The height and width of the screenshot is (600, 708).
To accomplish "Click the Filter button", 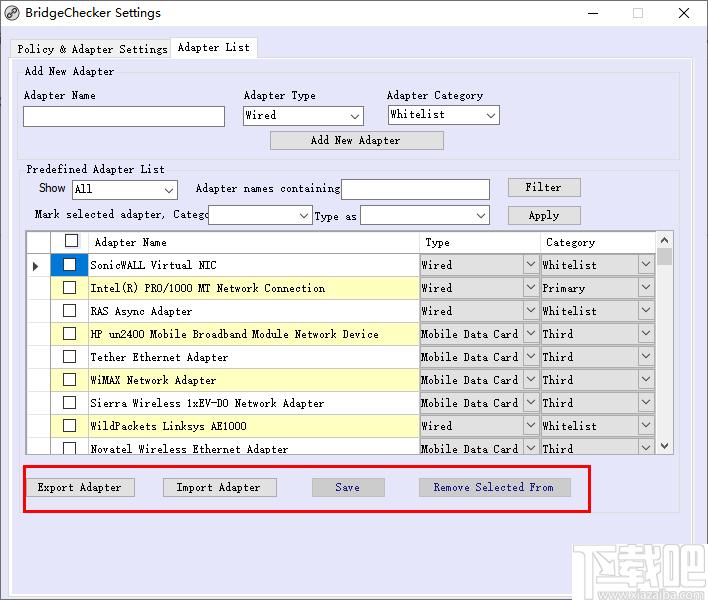I will pos(544,187).
